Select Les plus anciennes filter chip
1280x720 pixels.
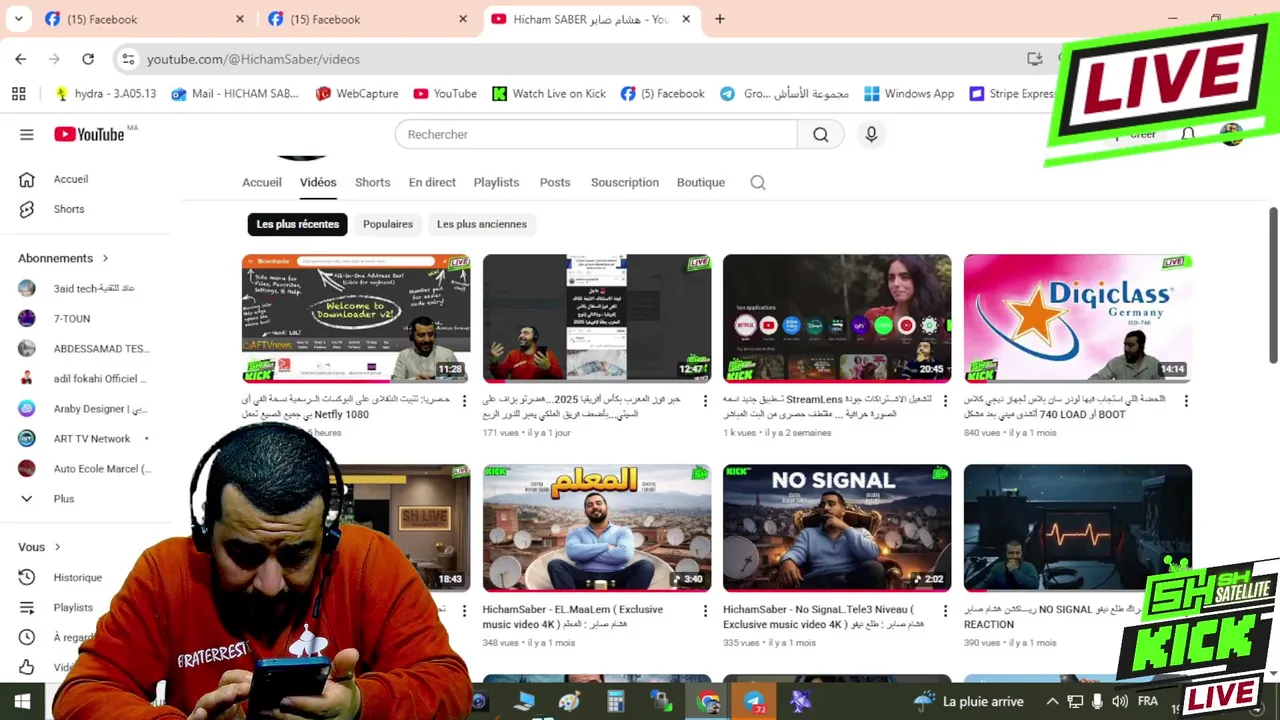(x=482, y=224)
